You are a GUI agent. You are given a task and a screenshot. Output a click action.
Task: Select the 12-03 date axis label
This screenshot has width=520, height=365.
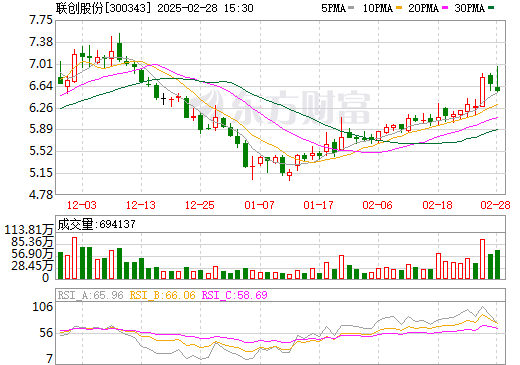tap(82, 205)
